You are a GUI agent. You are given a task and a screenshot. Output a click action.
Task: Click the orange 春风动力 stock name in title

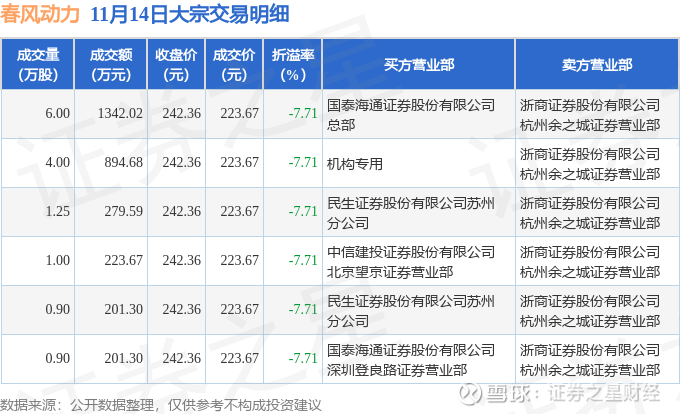40,14
